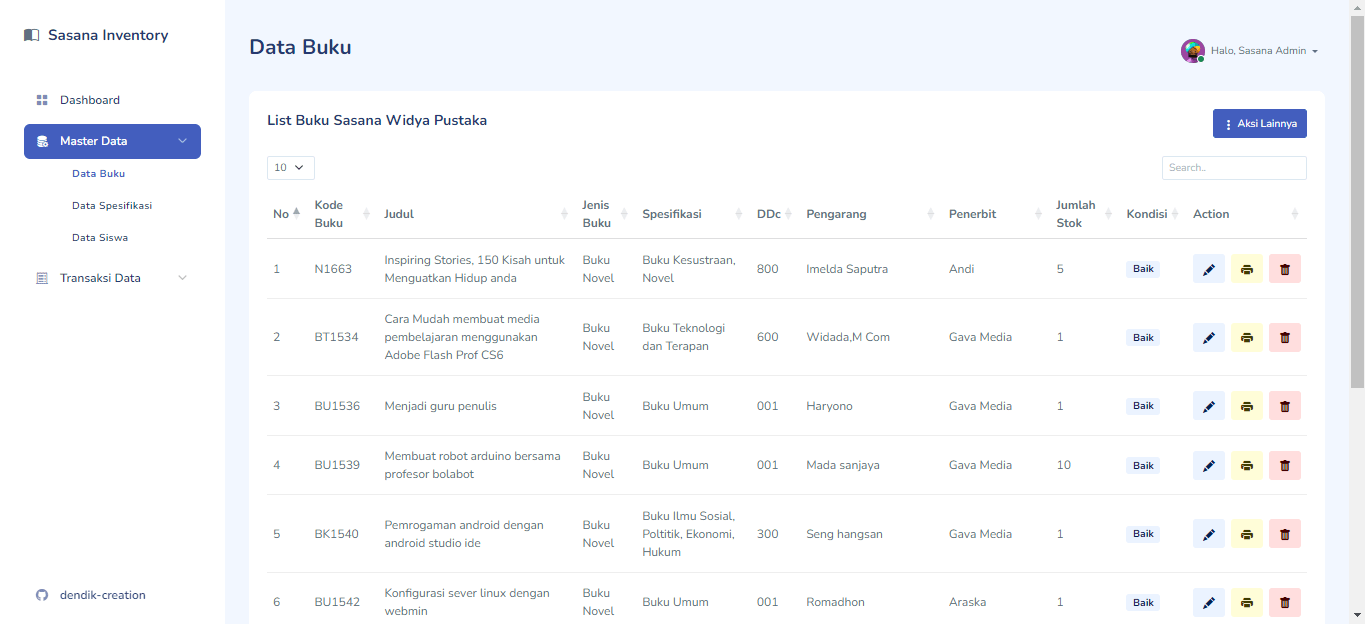Print book N1663 with printer icon
Viewport: 1365px width, 624px height.
1247,269
